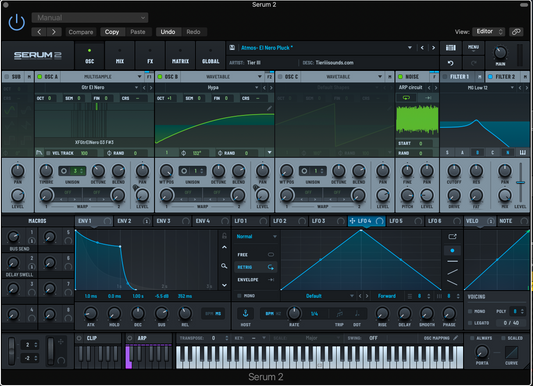Click the ENV 1 lock icon

224,235
